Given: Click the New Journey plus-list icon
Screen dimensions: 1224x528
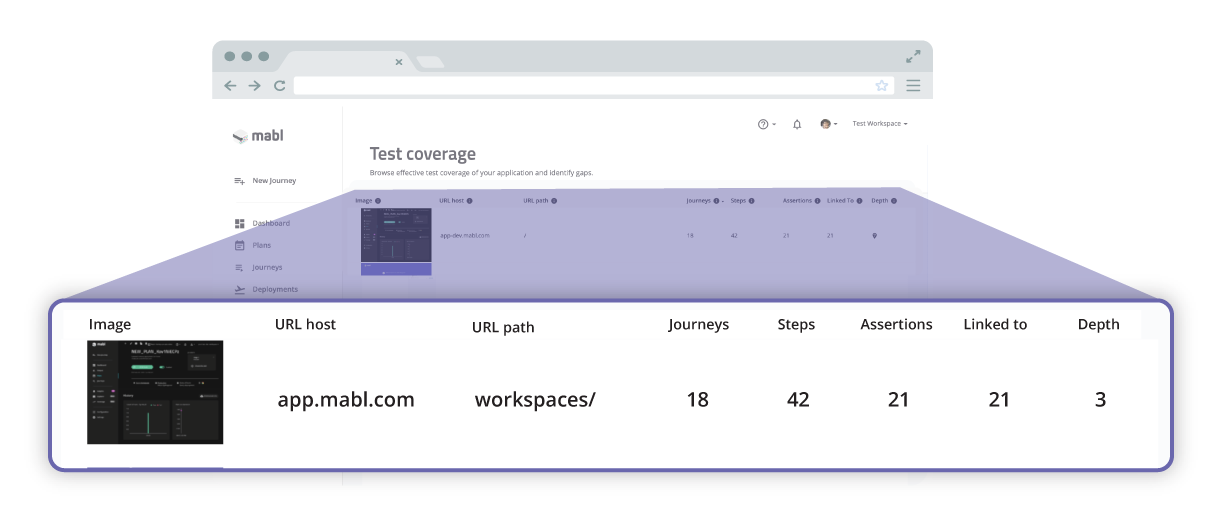Looking at the screenshot, I should [x=239, y=181].
